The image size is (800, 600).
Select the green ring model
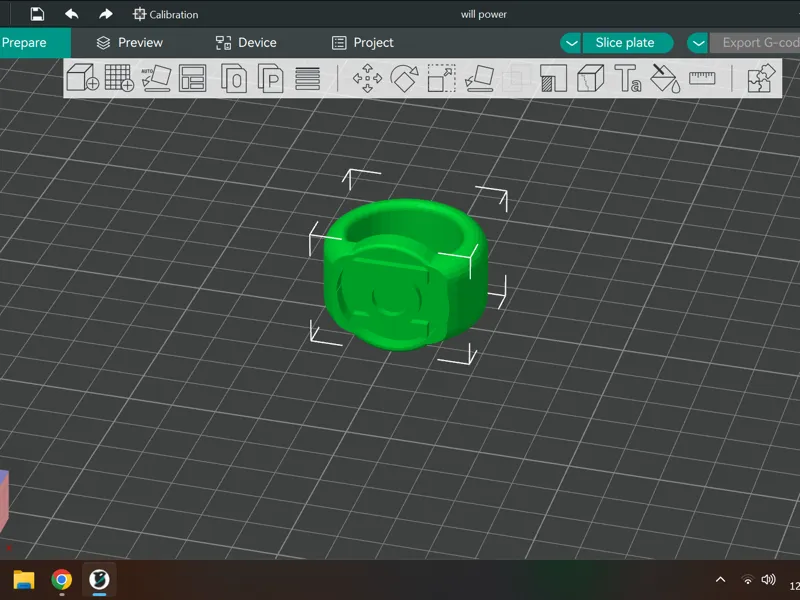click(405, 274)
